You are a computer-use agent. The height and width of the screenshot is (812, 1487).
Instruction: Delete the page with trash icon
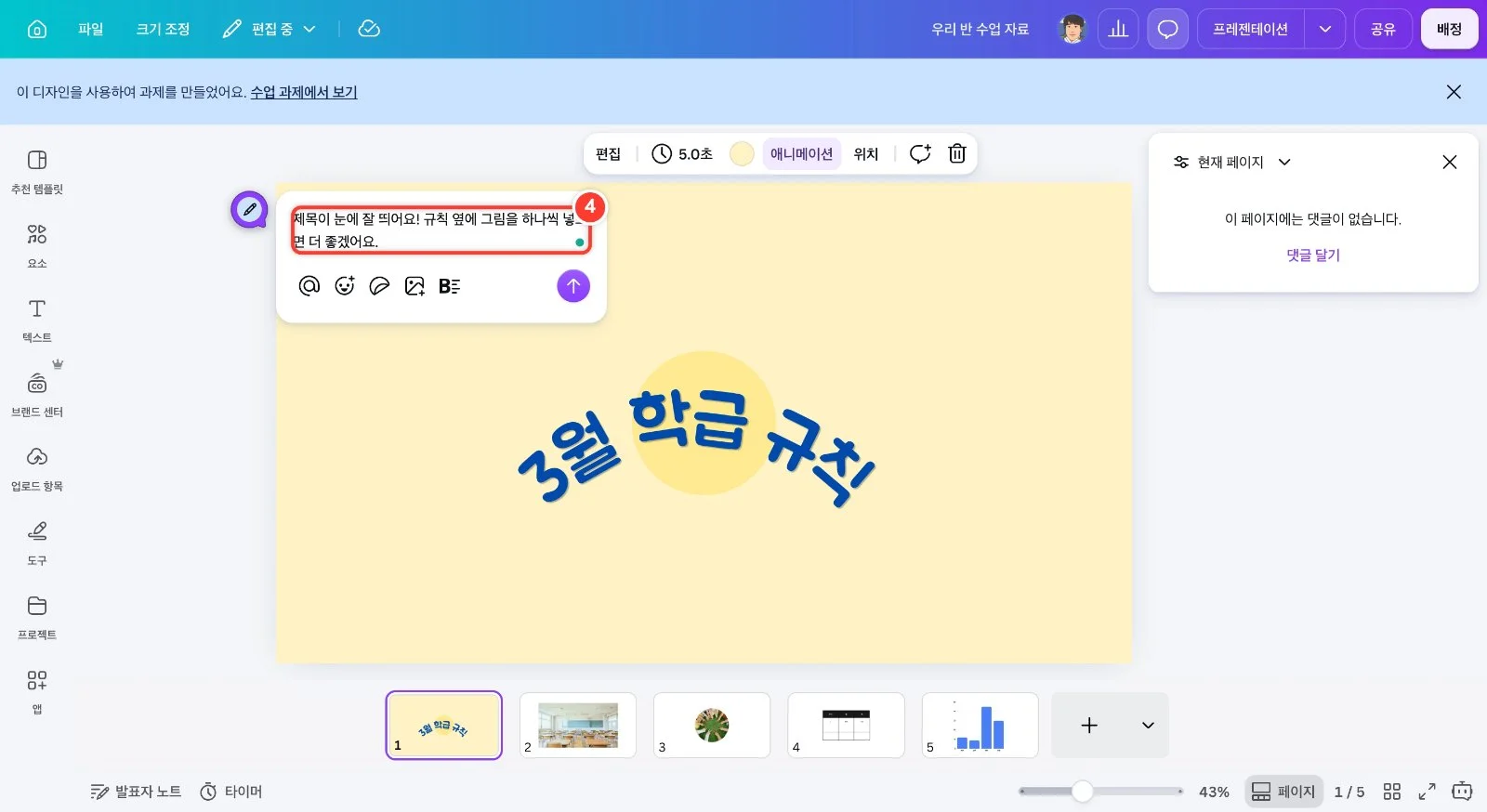[957, 154]
